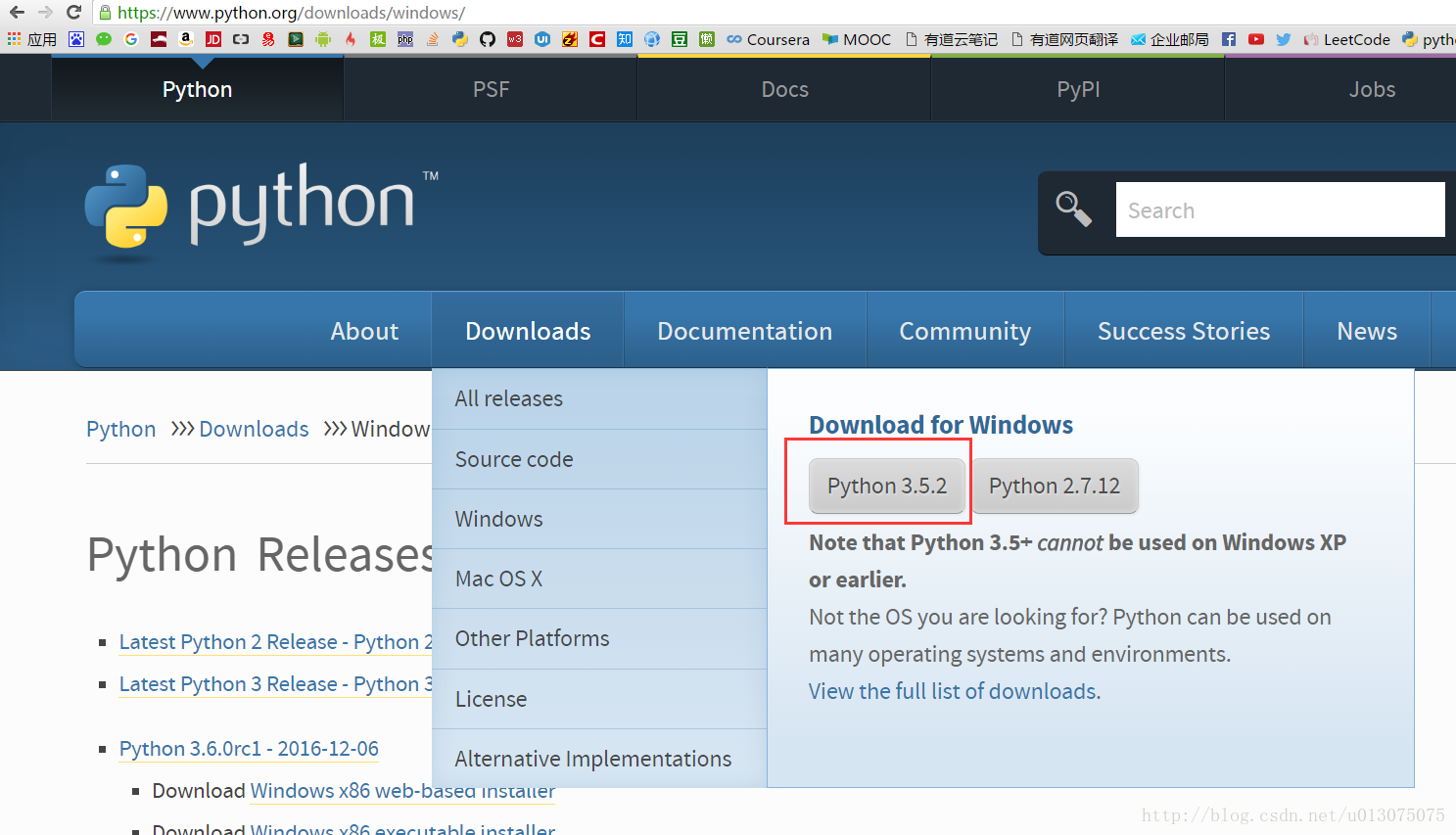Click the Download for Windows heading

(x=941, y=425)
